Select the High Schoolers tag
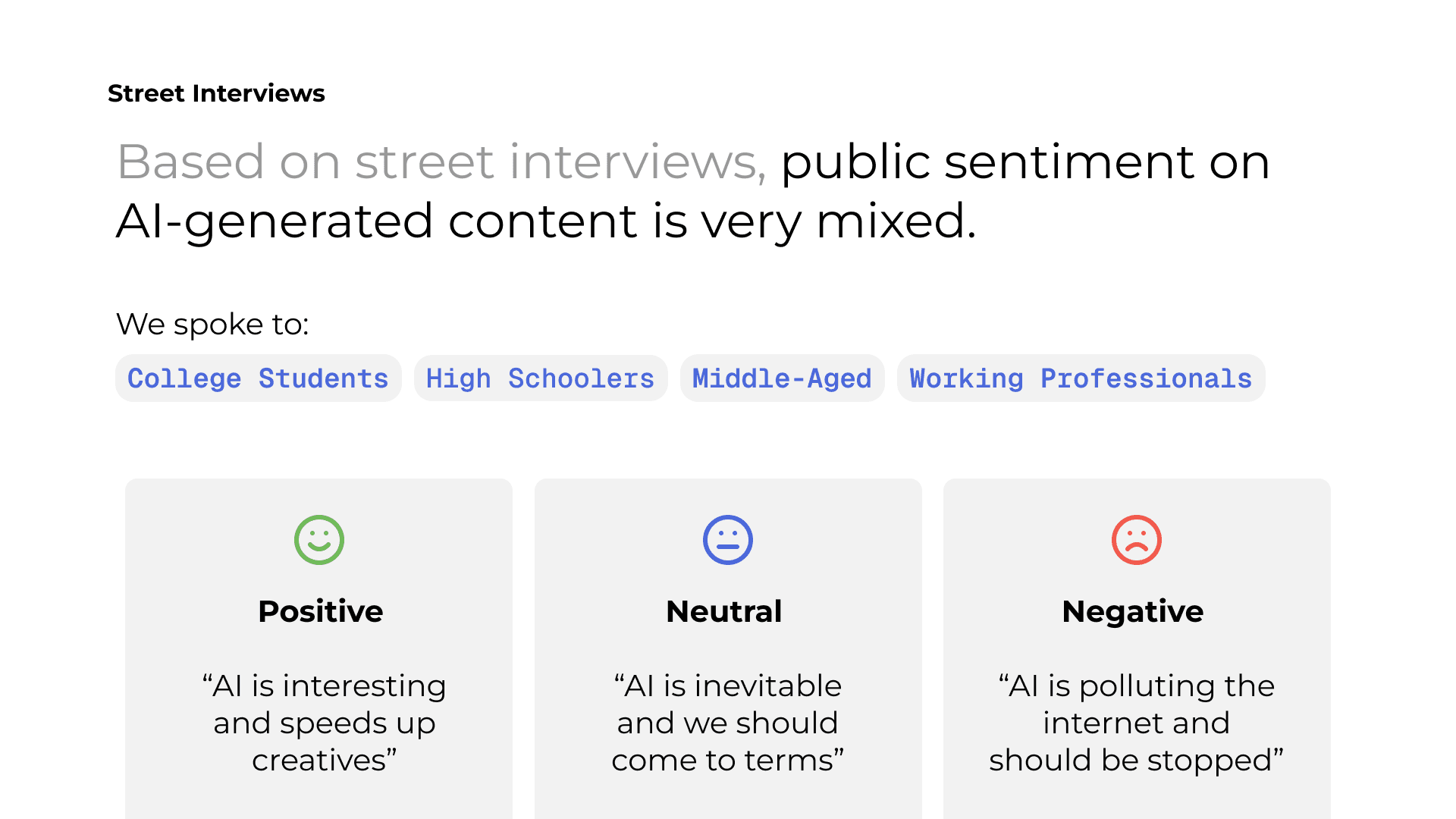The width and height of the screenshot is (1456, 819). pyautogui.click(x=540, y=378)
